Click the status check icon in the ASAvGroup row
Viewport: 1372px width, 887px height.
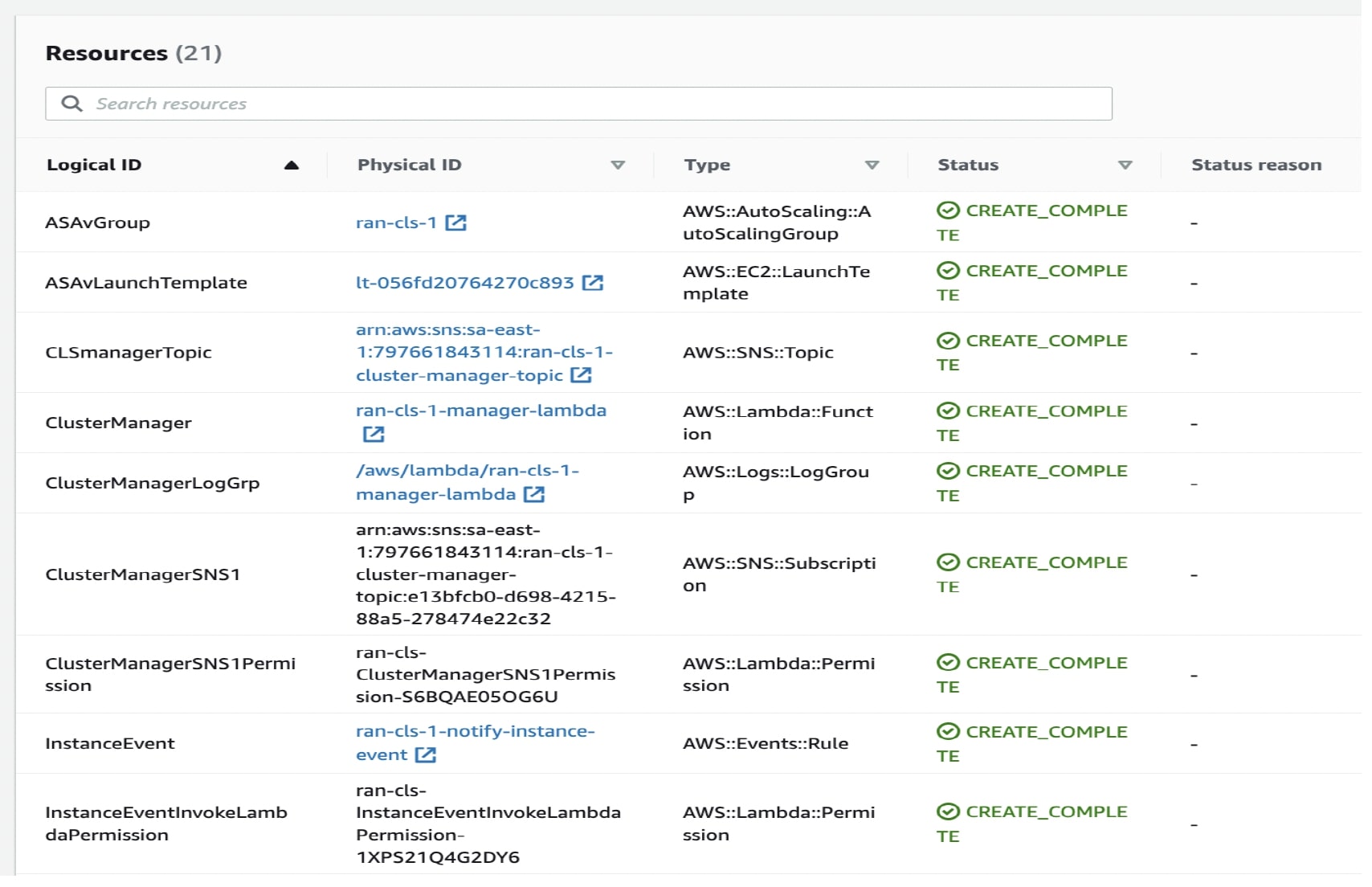pos(948,211)
